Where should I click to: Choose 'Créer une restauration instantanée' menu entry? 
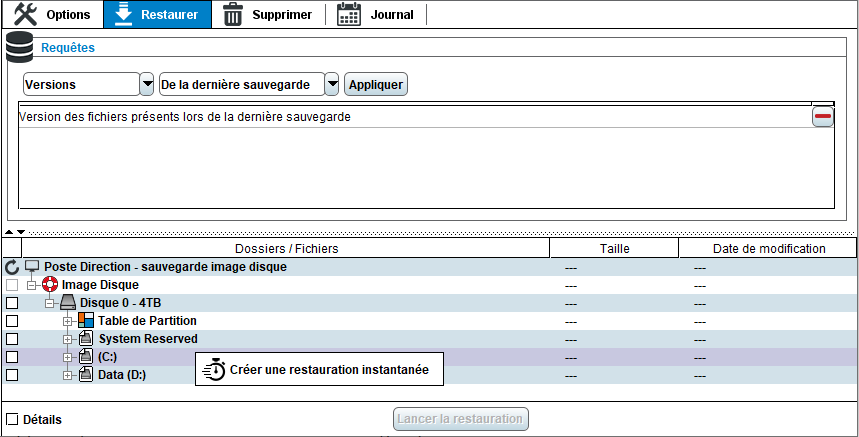(x=319, y=369)
